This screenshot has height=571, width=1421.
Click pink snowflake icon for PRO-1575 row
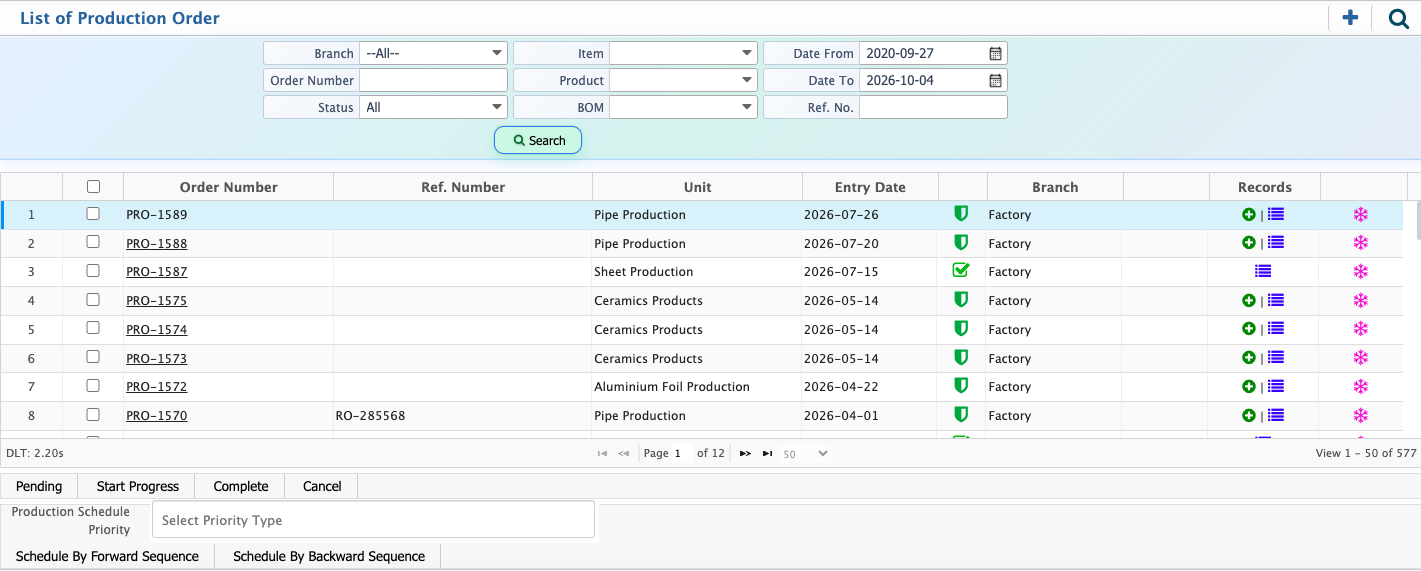pyautogui.click(x=1360, y=300)
